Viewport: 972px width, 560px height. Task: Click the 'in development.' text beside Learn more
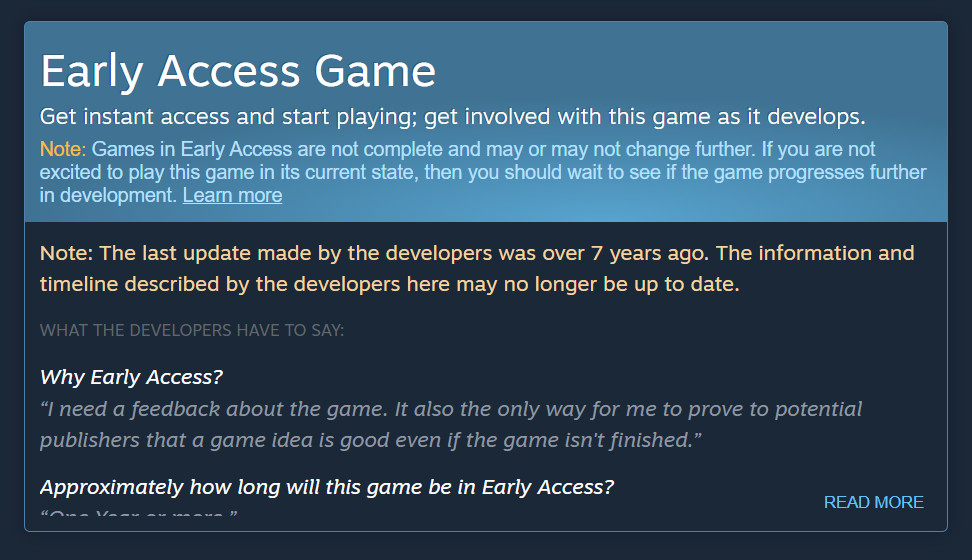(108, 195)
